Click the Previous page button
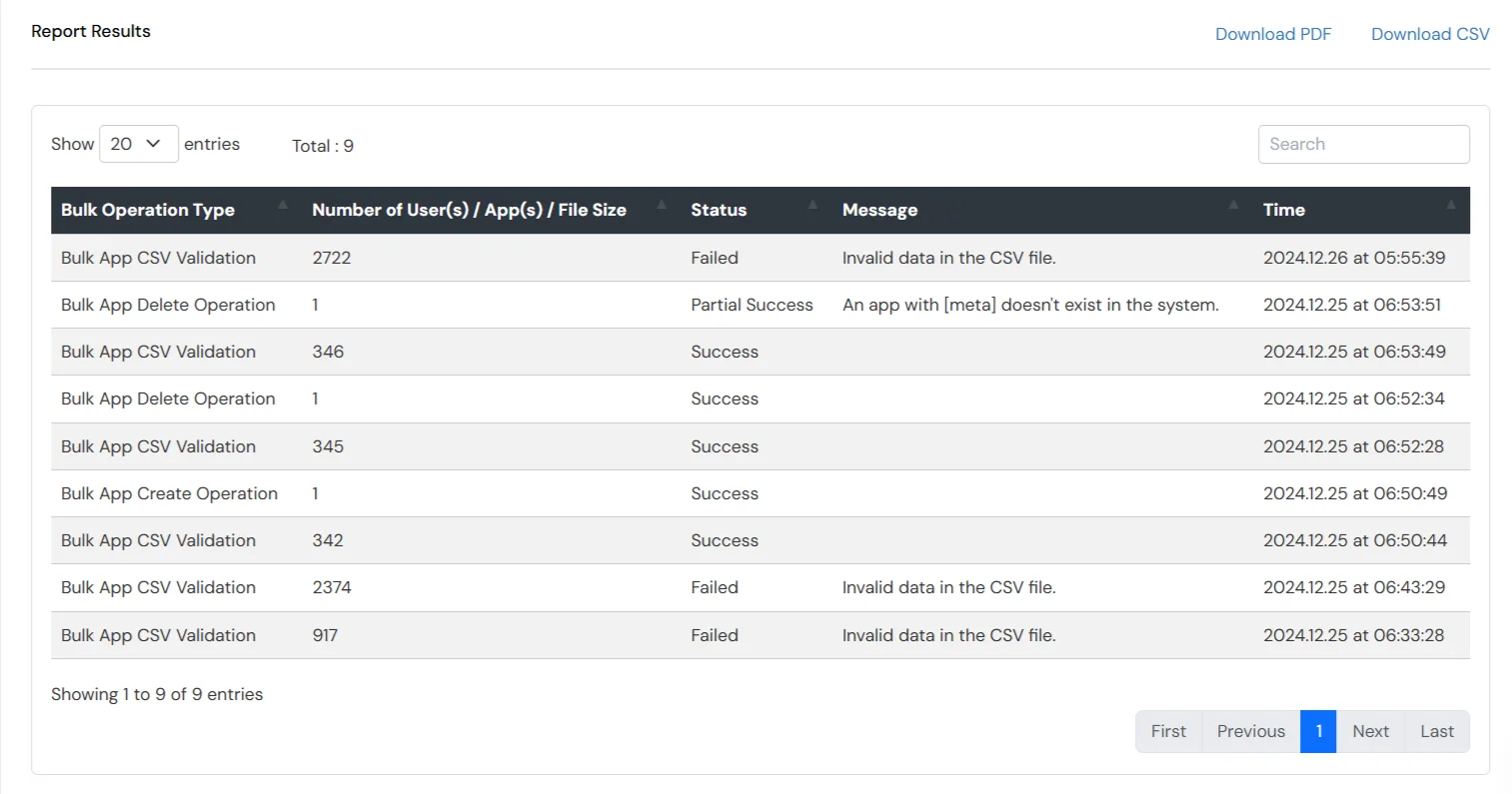 click(x=1250, y=731)
